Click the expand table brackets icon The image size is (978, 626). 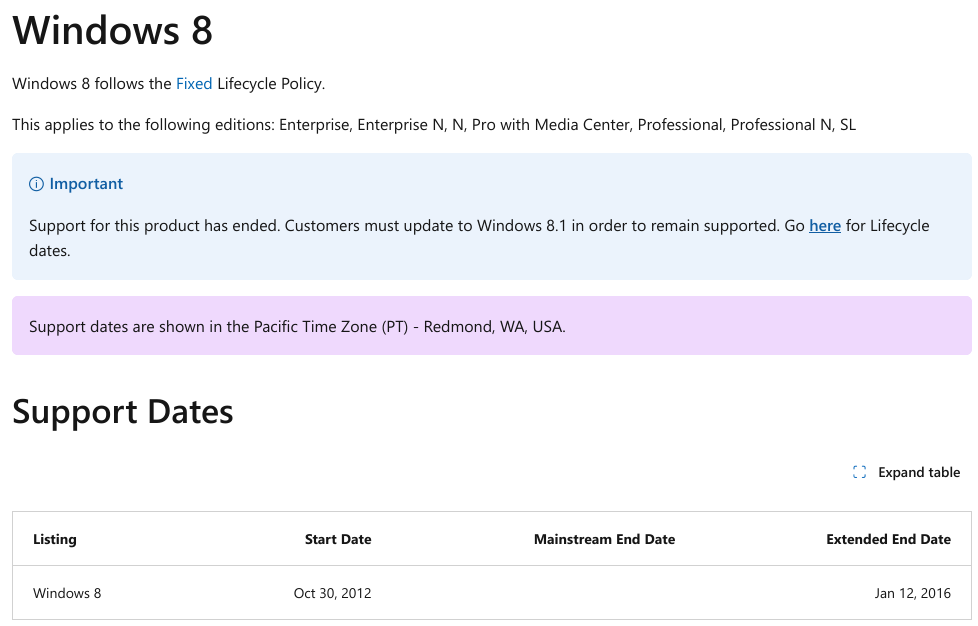pyautogui.click(x=859, y=473)
